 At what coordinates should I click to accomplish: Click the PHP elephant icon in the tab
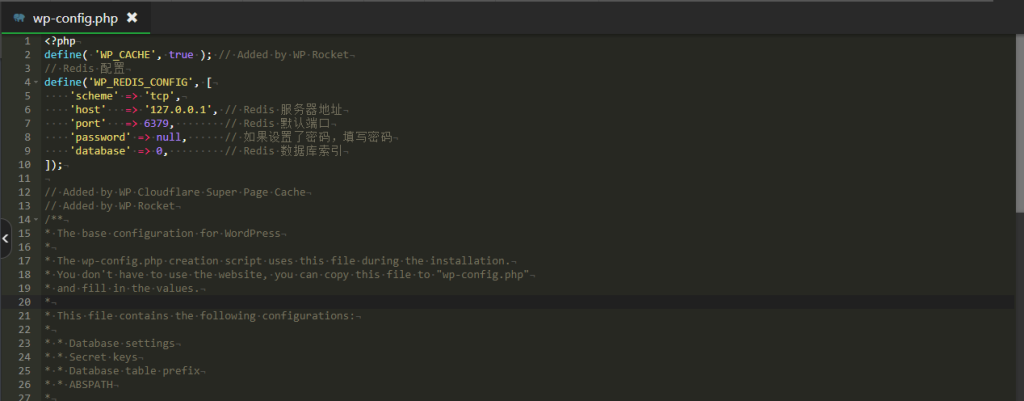(19, 18)
